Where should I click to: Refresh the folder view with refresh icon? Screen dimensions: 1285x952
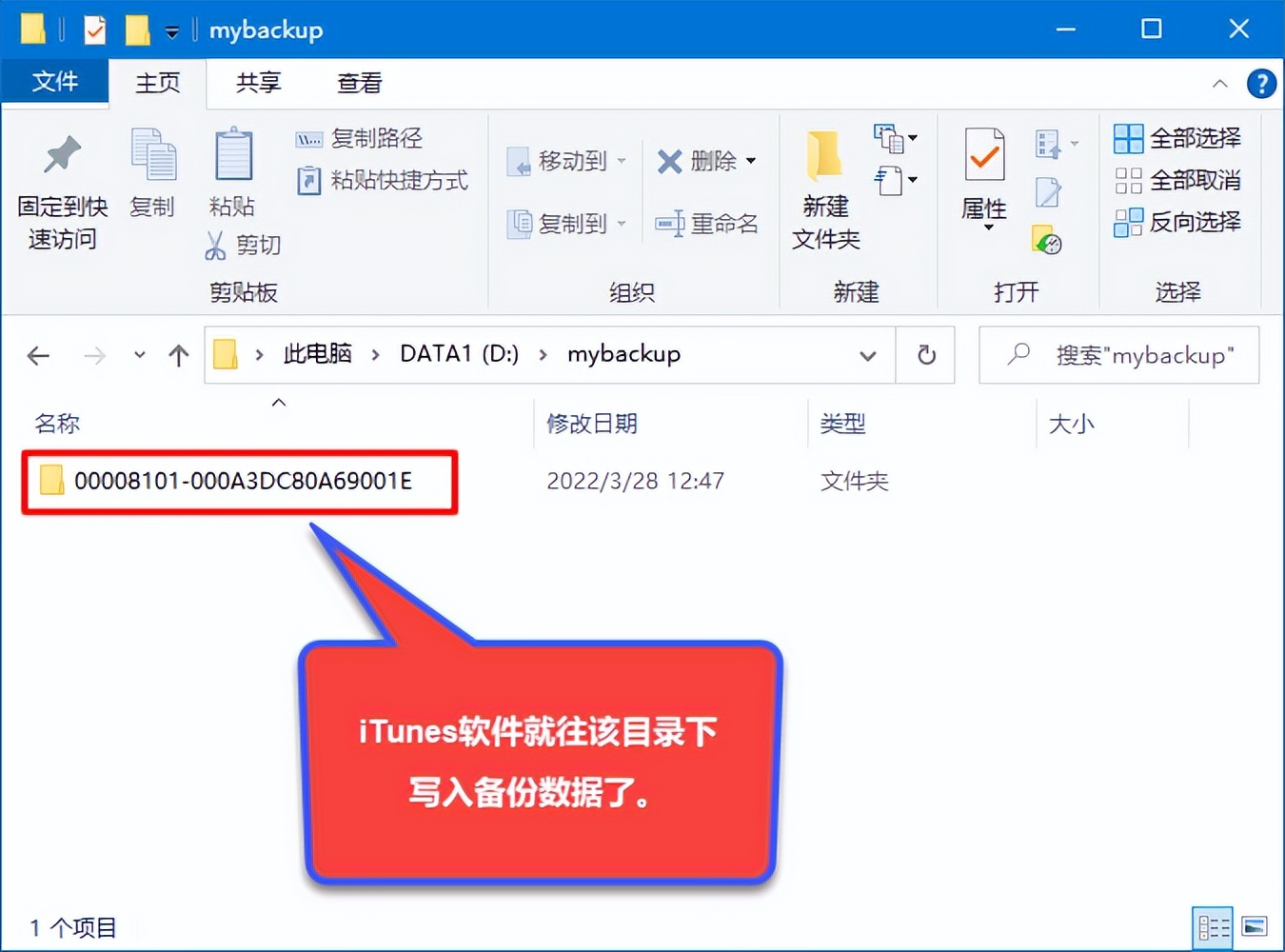(924, 355)
